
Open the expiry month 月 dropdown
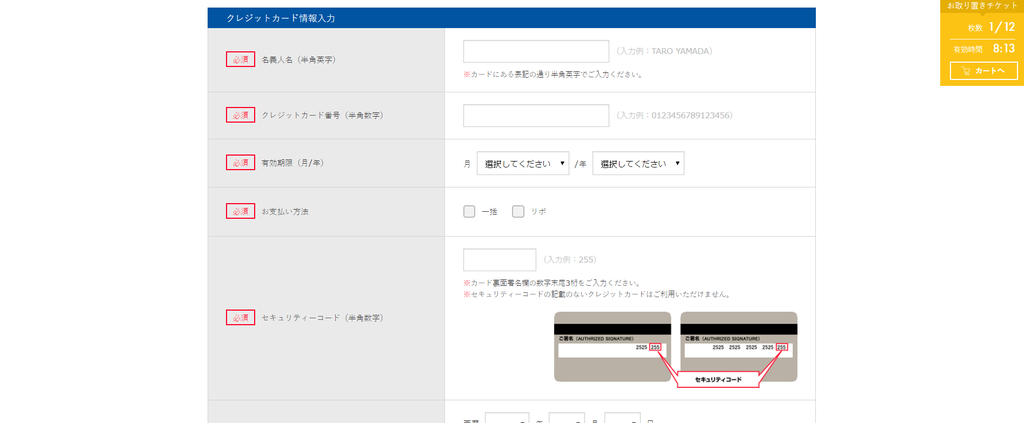[x=523, y=164]
